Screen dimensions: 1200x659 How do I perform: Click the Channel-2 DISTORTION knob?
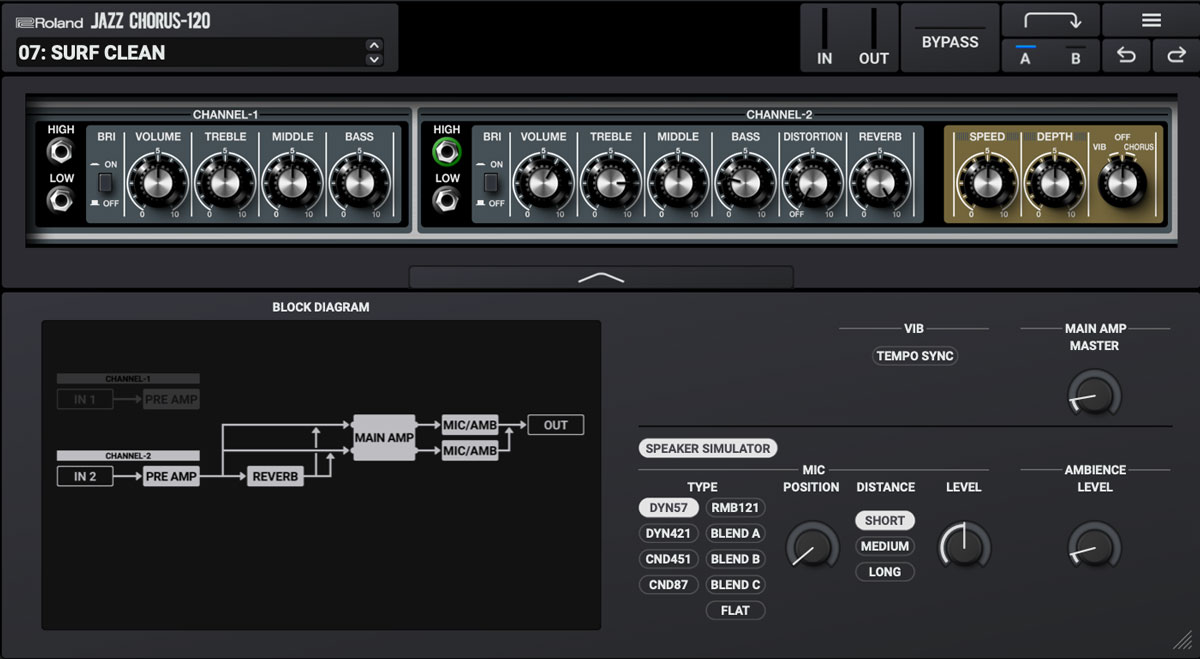pos(812,183)
